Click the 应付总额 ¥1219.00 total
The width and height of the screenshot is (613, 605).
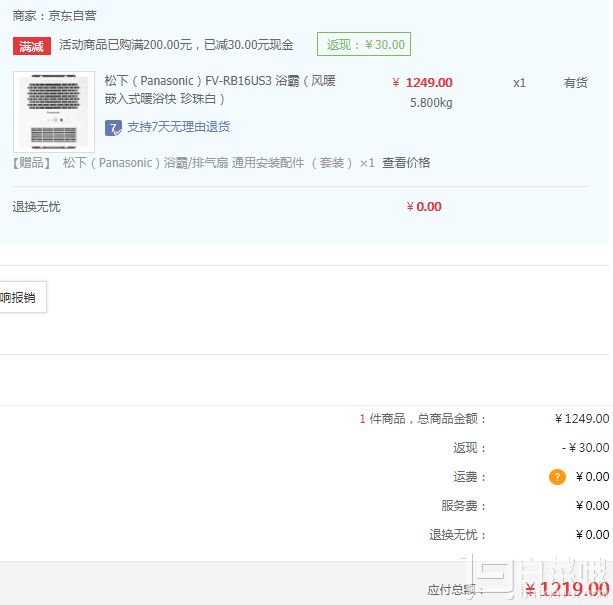coord(567,589)
